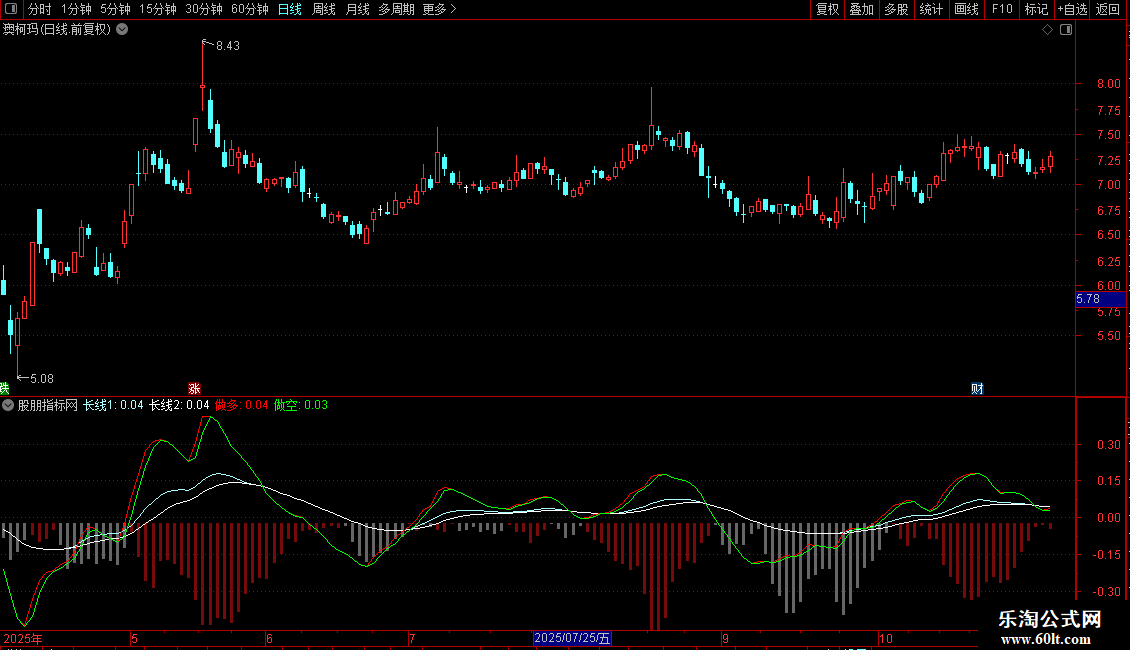Toggle the right side panel icon
Screen dimensions: 1130x650
[x=1066, y=30]
